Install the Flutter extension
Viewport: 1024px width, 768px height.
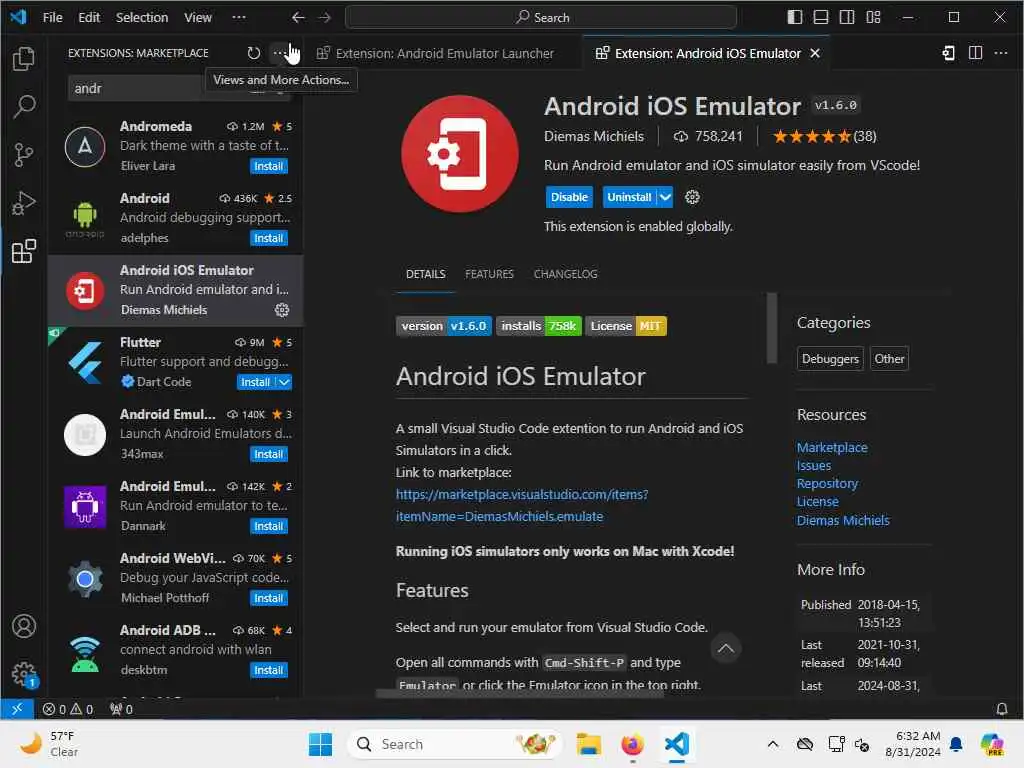255,383
